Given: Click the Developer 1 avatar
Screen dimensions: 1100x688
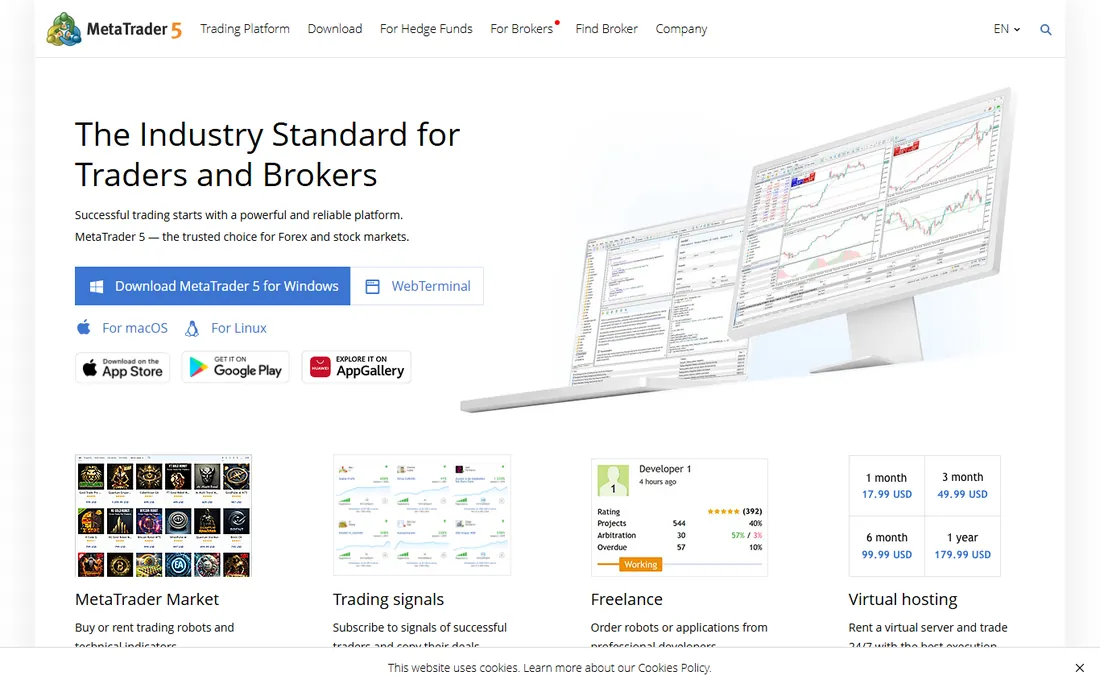Looking at the screenshot, I should [613, 480].
